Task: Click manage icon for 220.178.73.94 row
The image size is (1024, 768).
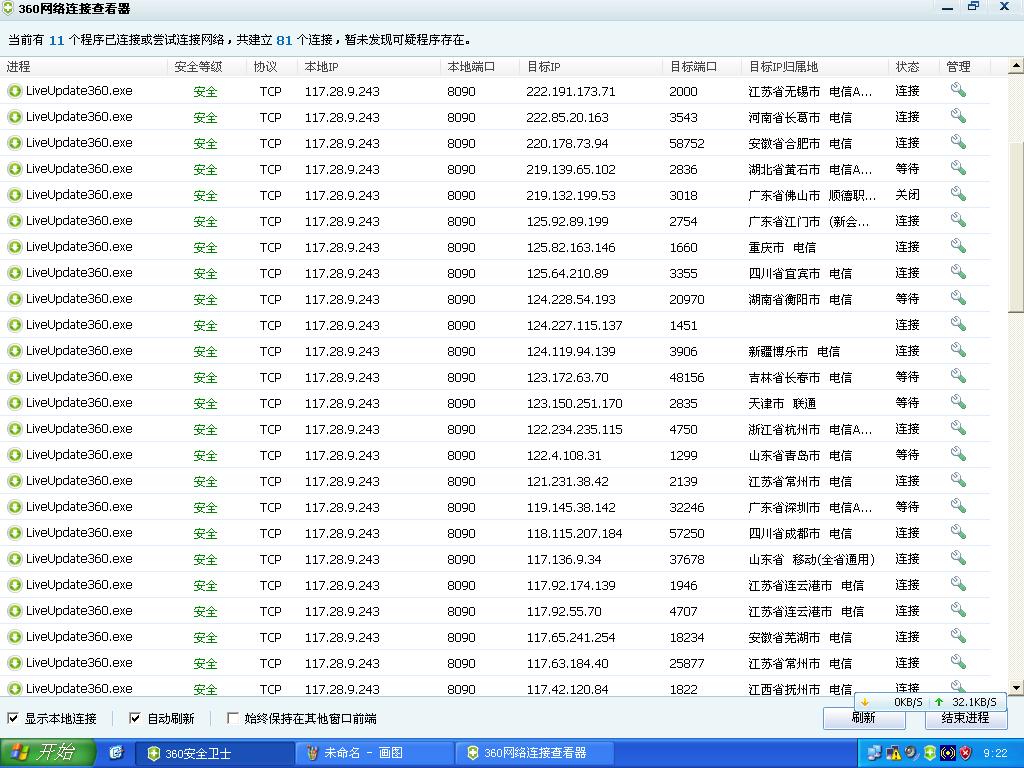Action: pos(958,142)
